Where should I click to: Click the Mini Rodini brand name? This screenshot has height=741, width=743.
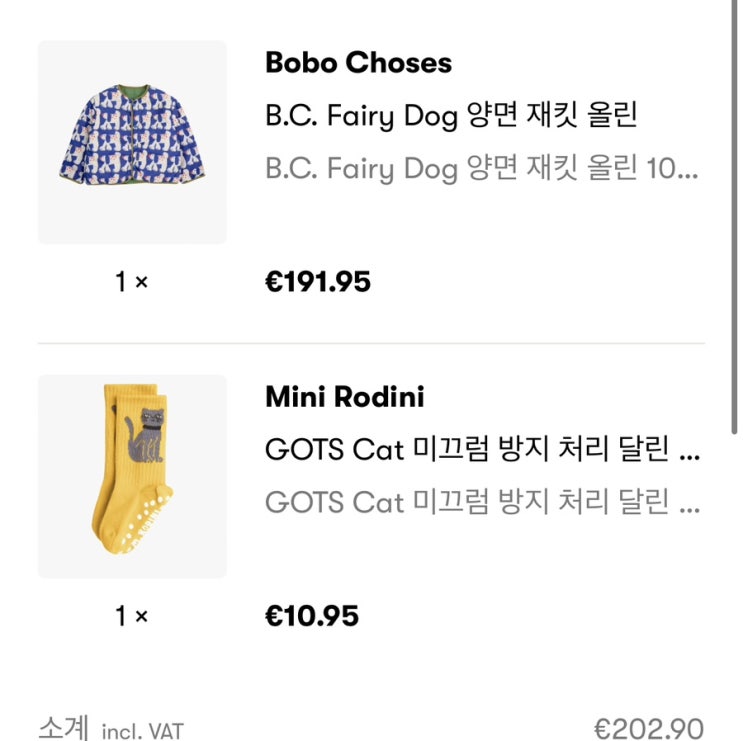(x=344, y=397)
